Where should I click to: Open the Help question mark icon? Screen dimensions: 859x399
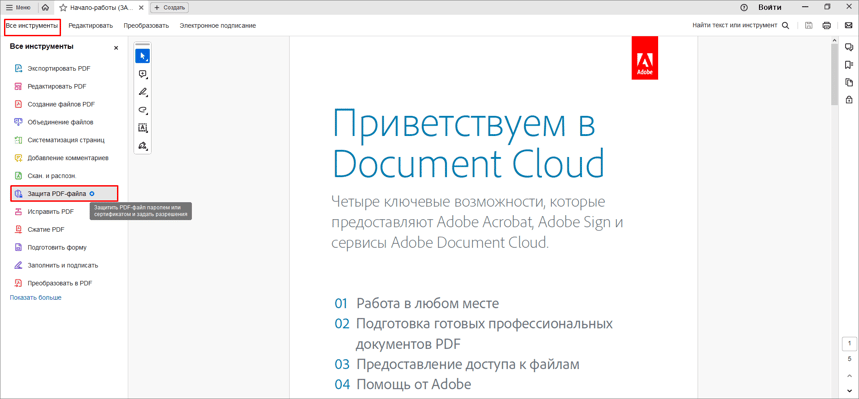pyautogui.click(x=743, y=8)
